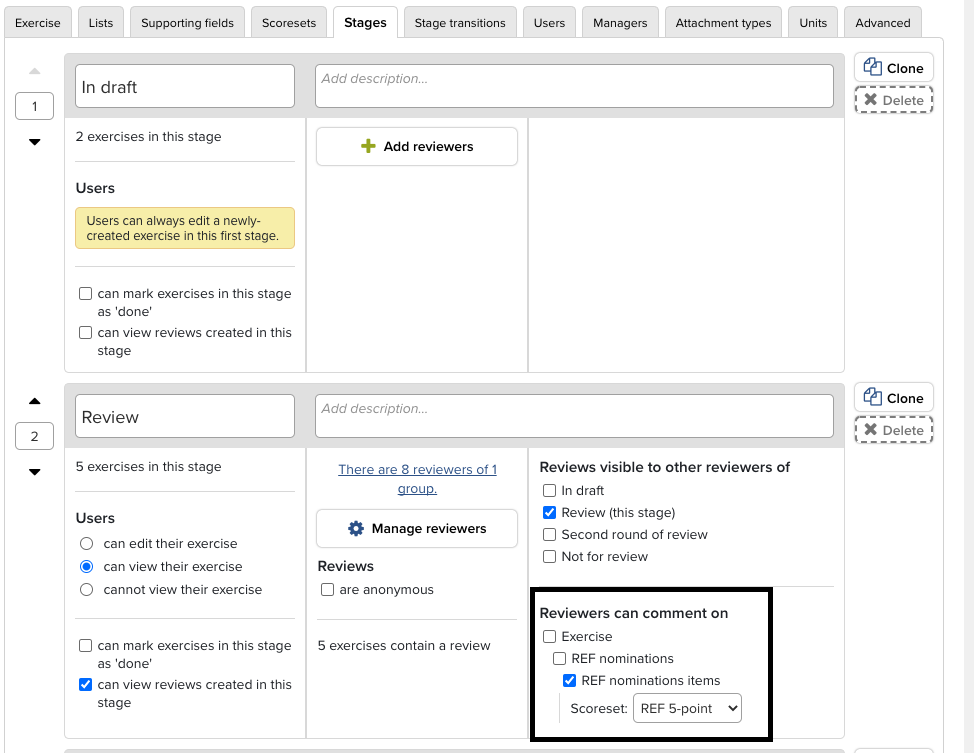Open the Scoresets tab
The image size is (974, 753).
(289, 22)
